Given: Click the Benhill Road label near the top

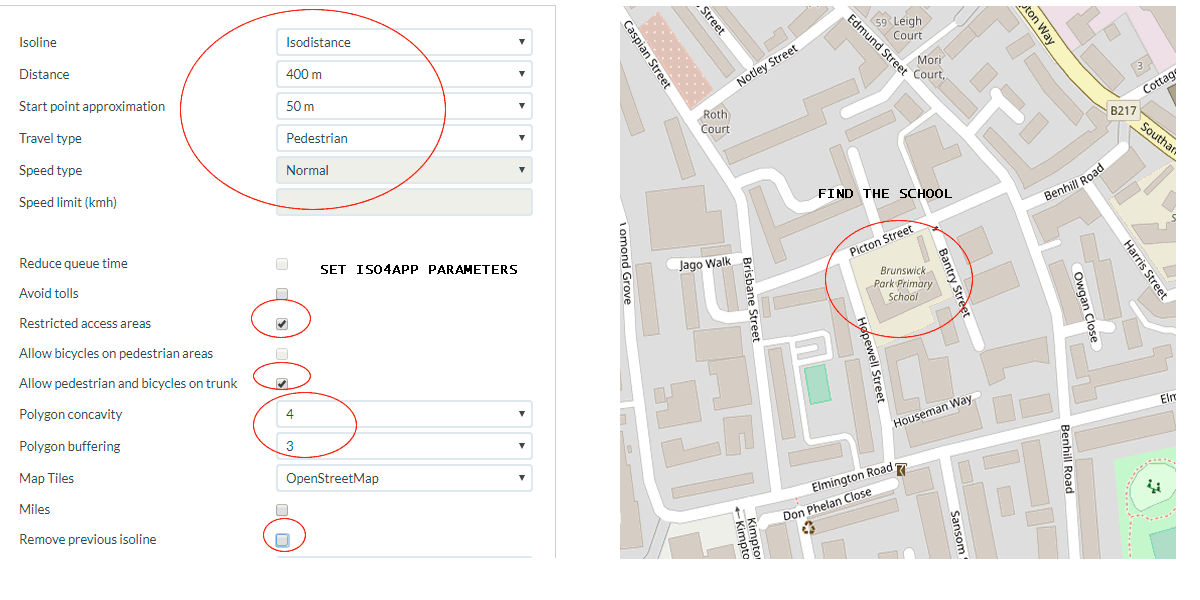Looking at the screenshot, I should click(1075, 182).
